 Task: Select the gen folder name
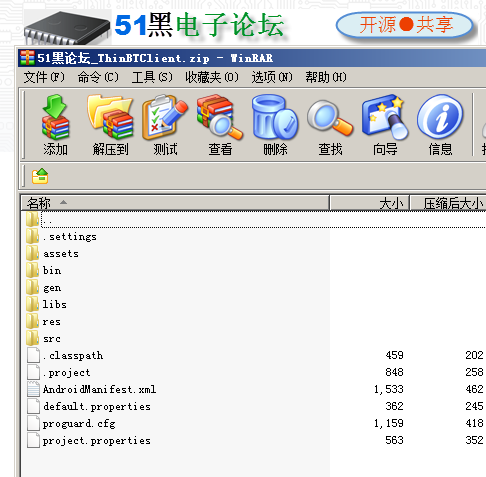coord(52,288)
